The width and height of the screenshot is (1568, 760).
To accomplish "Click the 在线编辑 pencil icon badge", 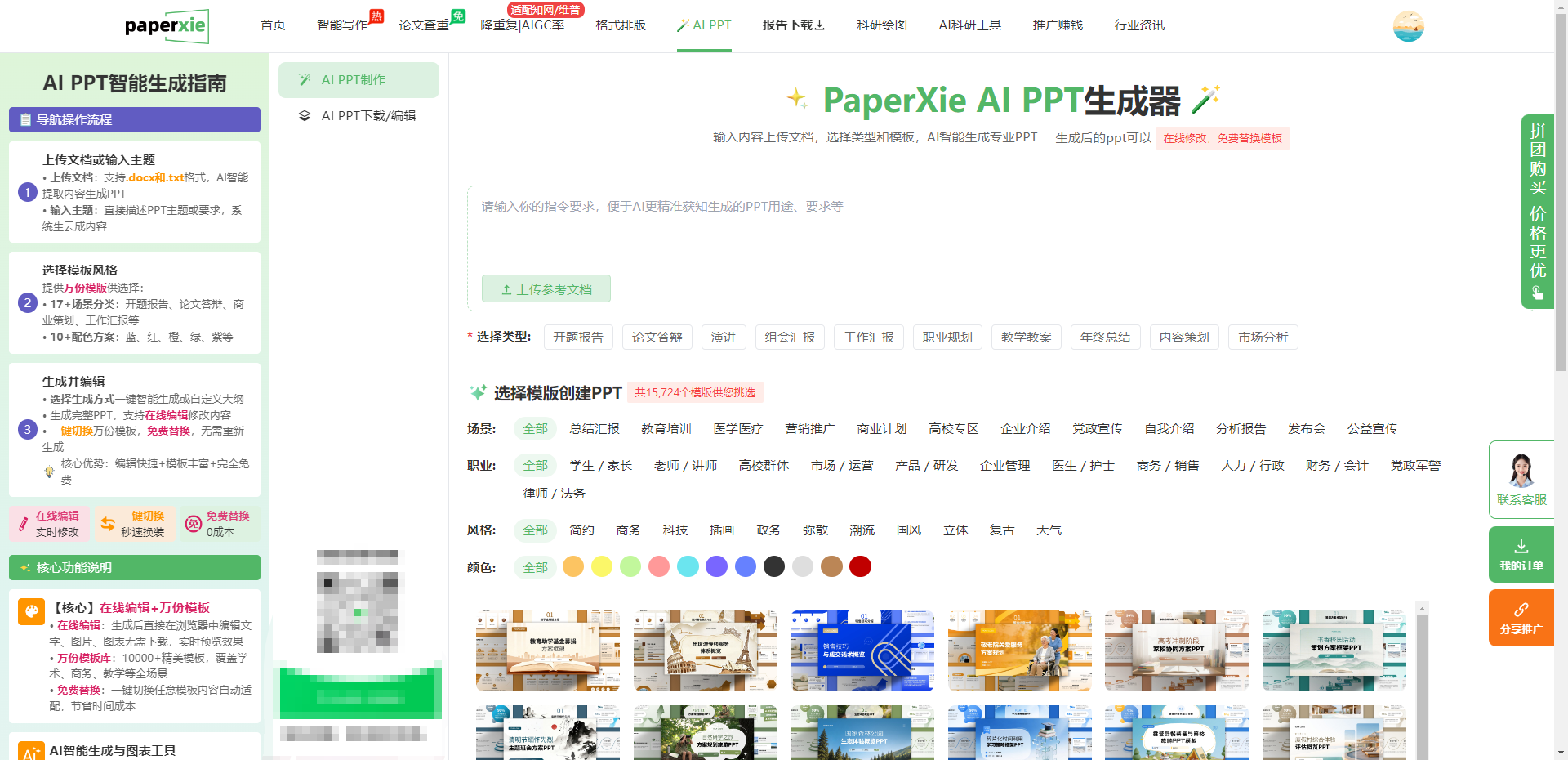I will click(x=24, y=524).
